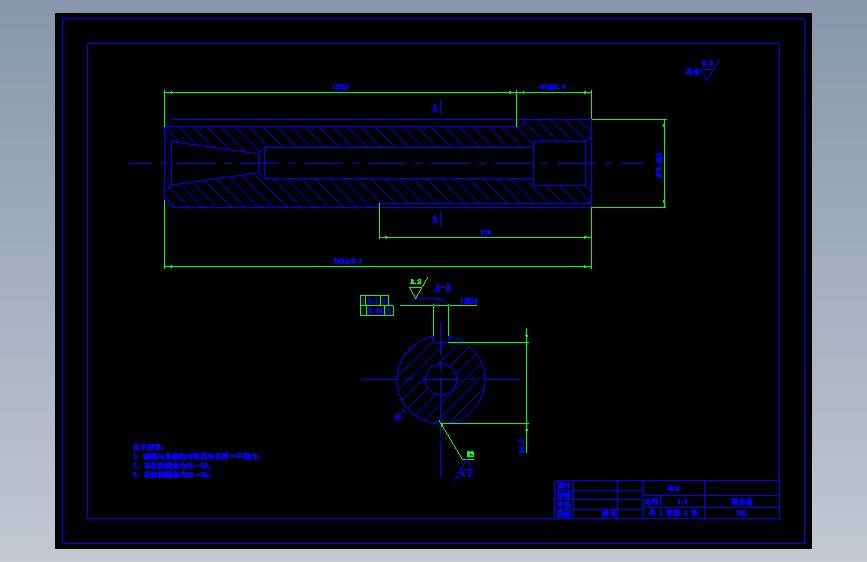Click technical requirement line starting with 3、
867x562 pixels.
pyautogui.click(x=172, y=475)
